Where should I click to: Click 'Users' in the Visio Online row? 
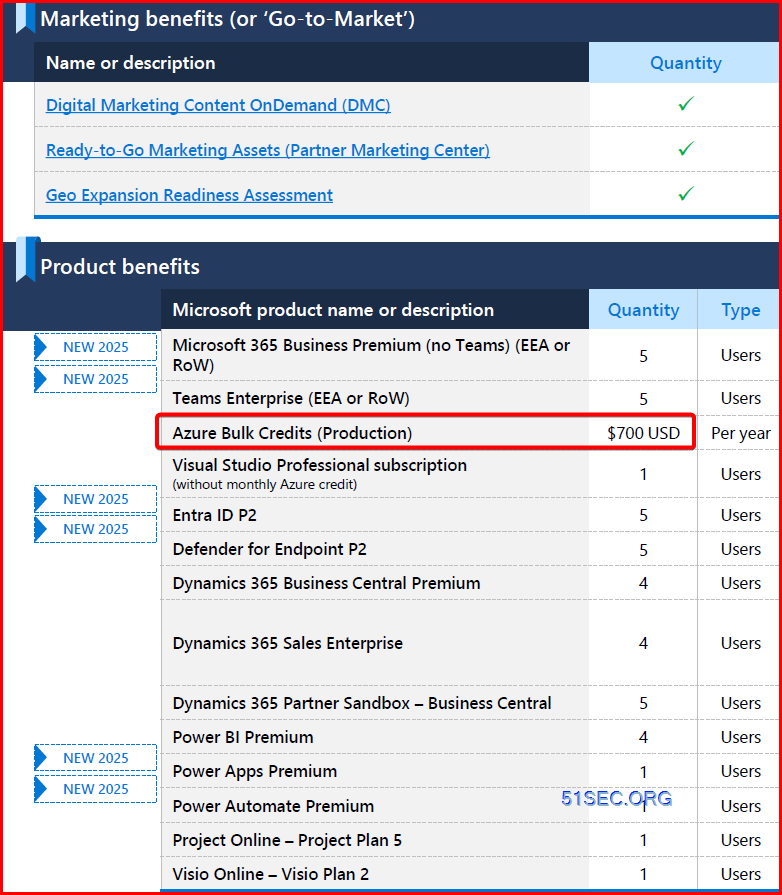point(740,874)
